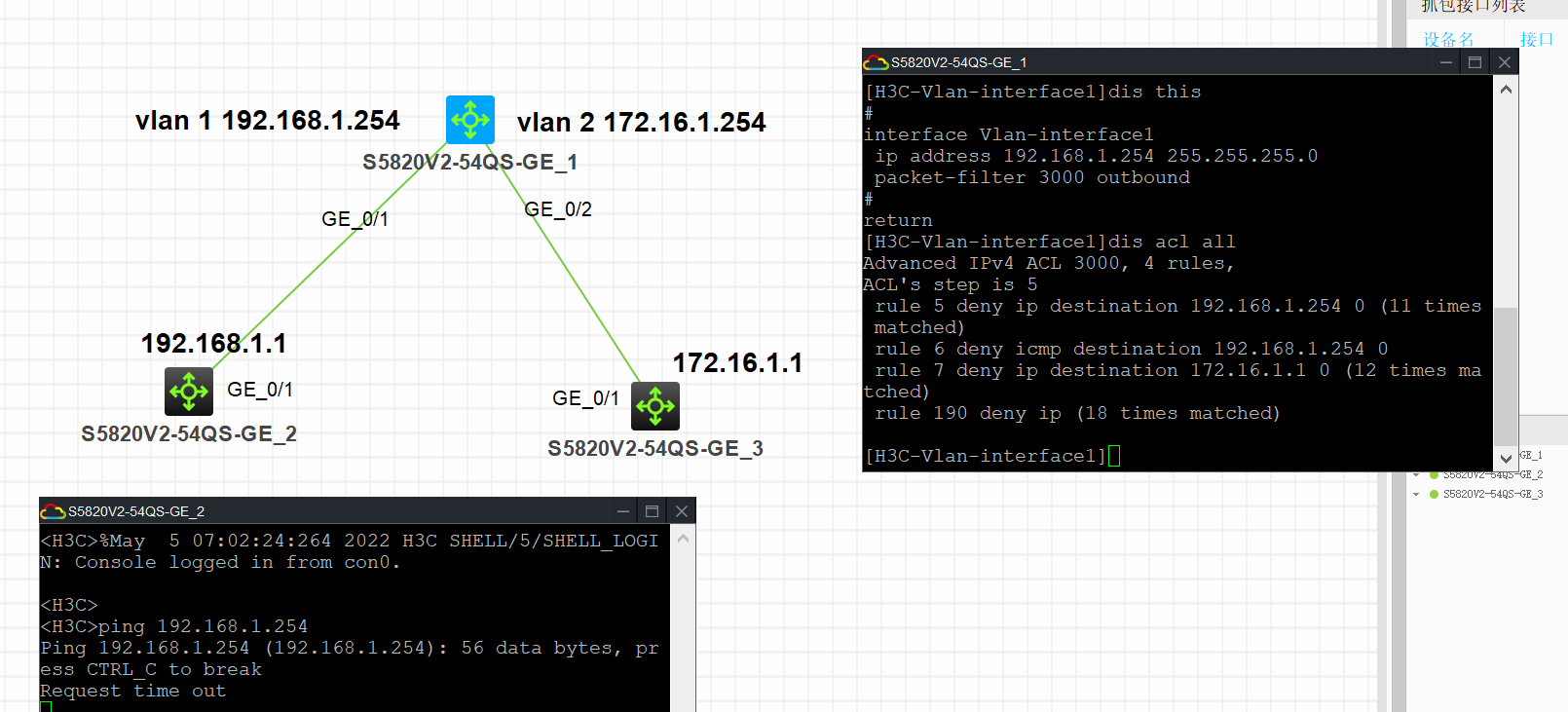The width and height of the screenshot is (1568, 712).
Task: Click the GE_0/1 port label beside the GE_2 switch
Action: coord(260,391)
